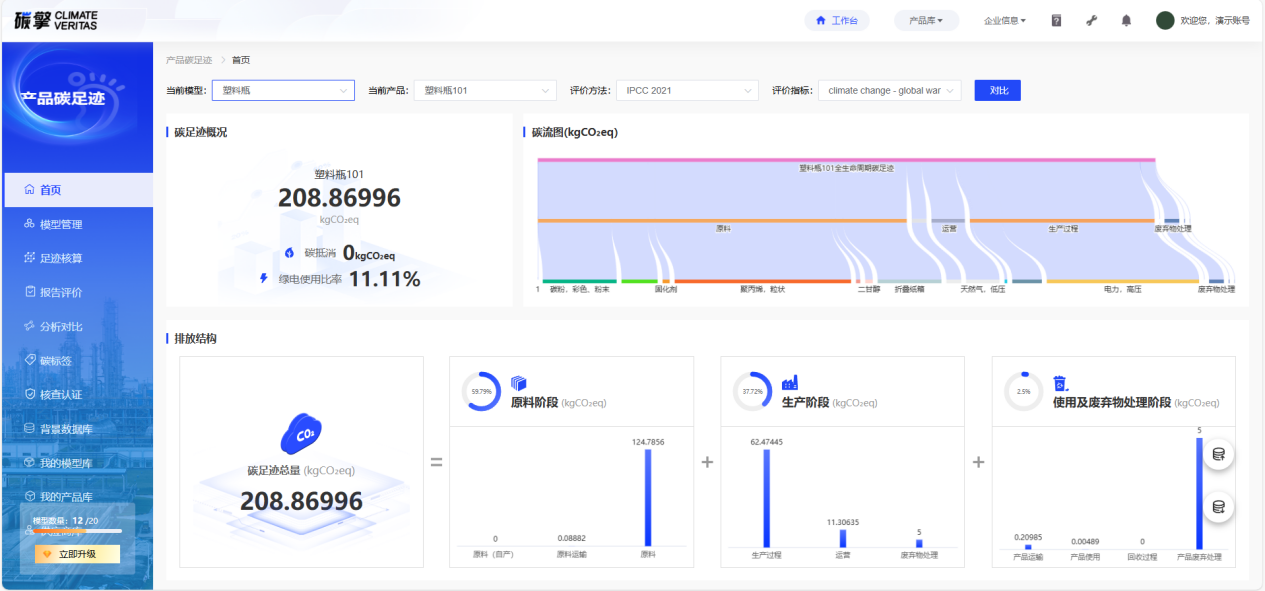Click the user avatar circle
This screenshot has width=1265, height=591.
click(x=1164, y=20)
